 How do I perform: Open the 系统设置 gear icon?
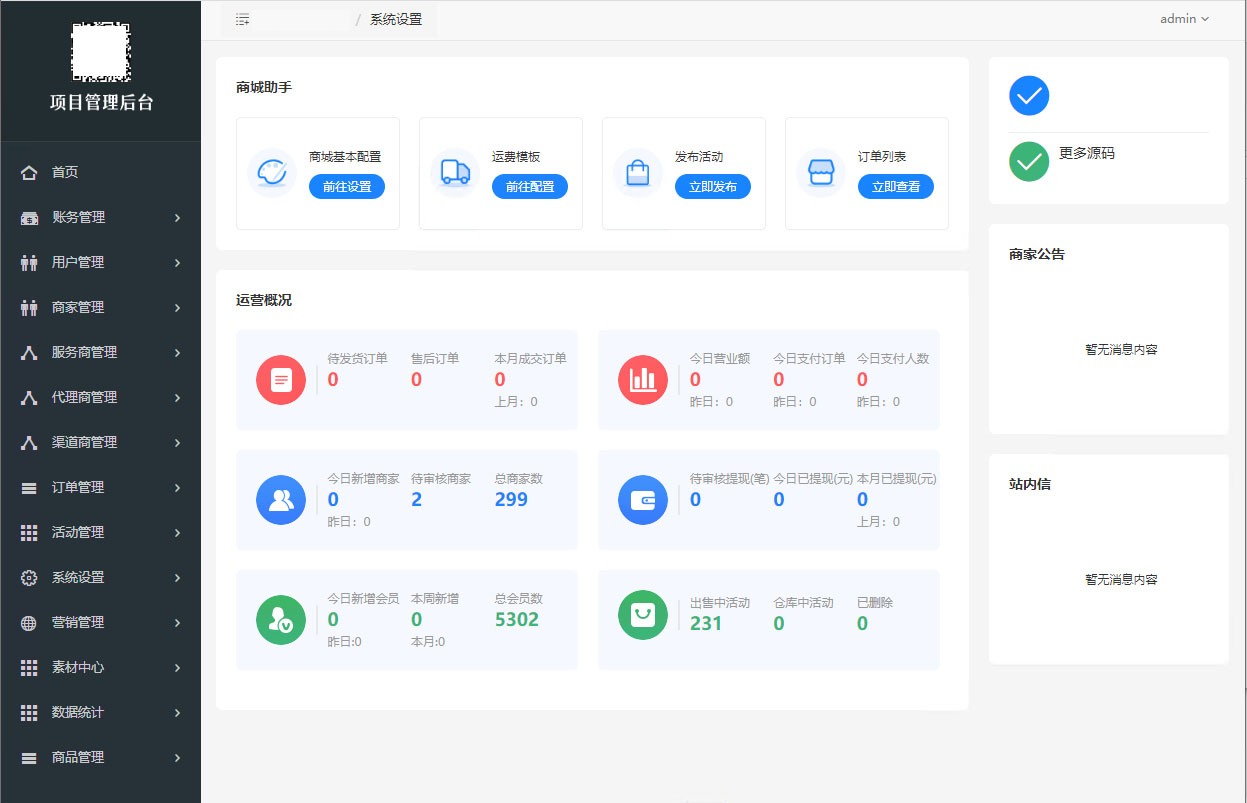point(28,577)
